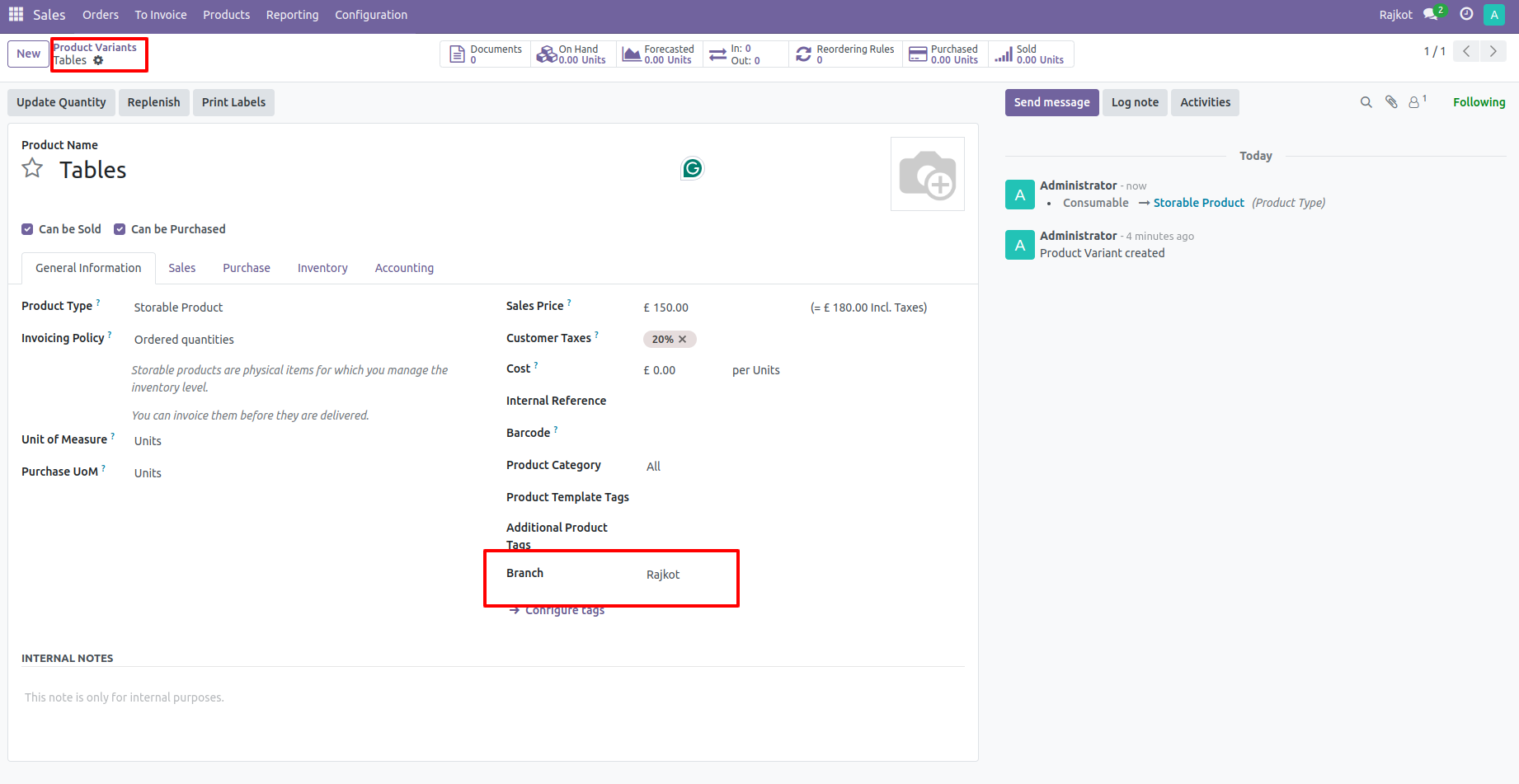View Reordering Rules for Tables
1519x784 pixels.
click(844, 54)
